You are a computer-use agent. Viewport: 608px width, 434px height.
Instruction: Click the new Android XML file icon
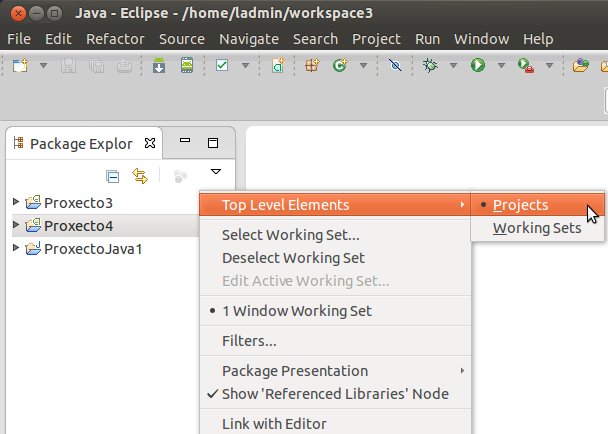278,65
